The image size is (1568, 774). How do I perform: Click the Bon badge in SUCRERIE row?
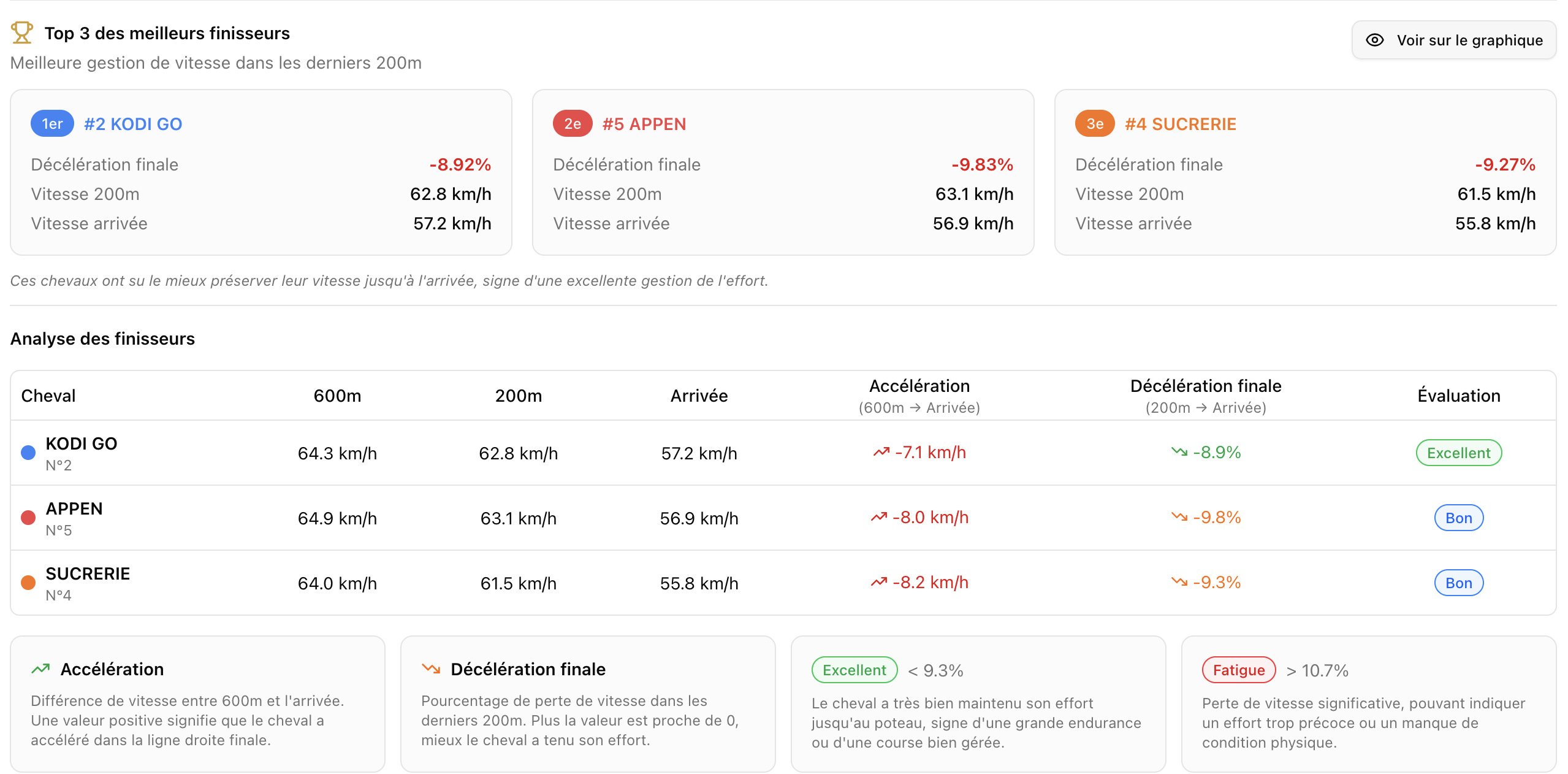point(1458,583)
